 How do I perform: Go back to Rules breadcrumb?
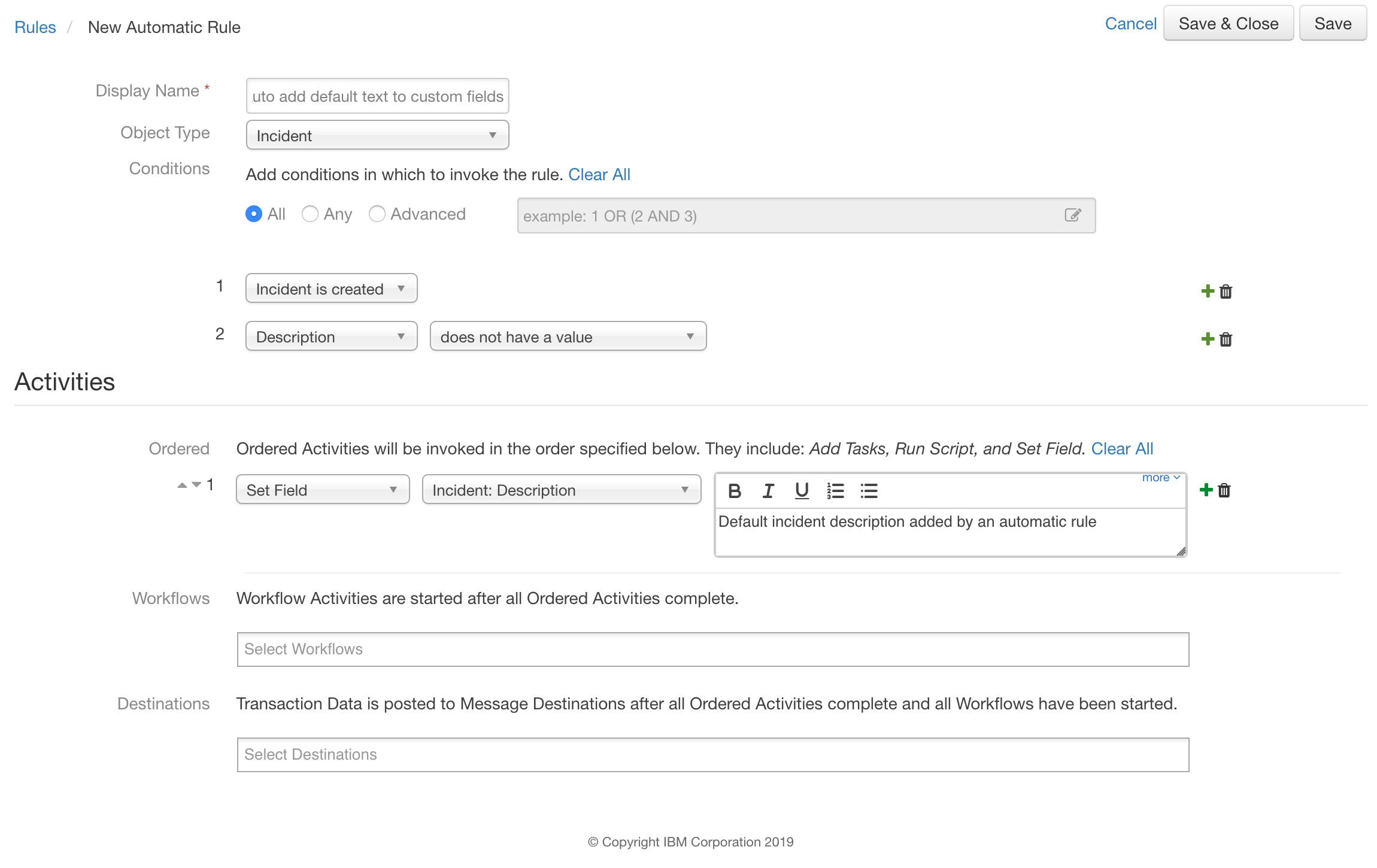pos(35,27)
